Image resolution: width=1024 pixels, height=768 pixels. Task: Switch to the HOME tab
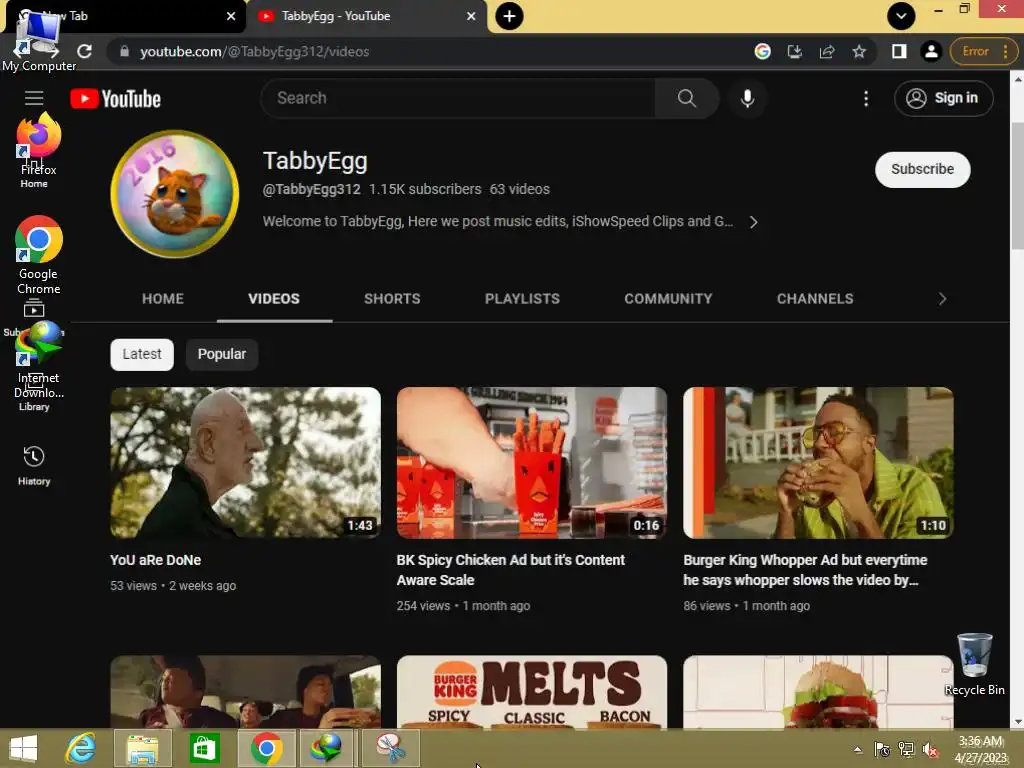click(163, 298)
